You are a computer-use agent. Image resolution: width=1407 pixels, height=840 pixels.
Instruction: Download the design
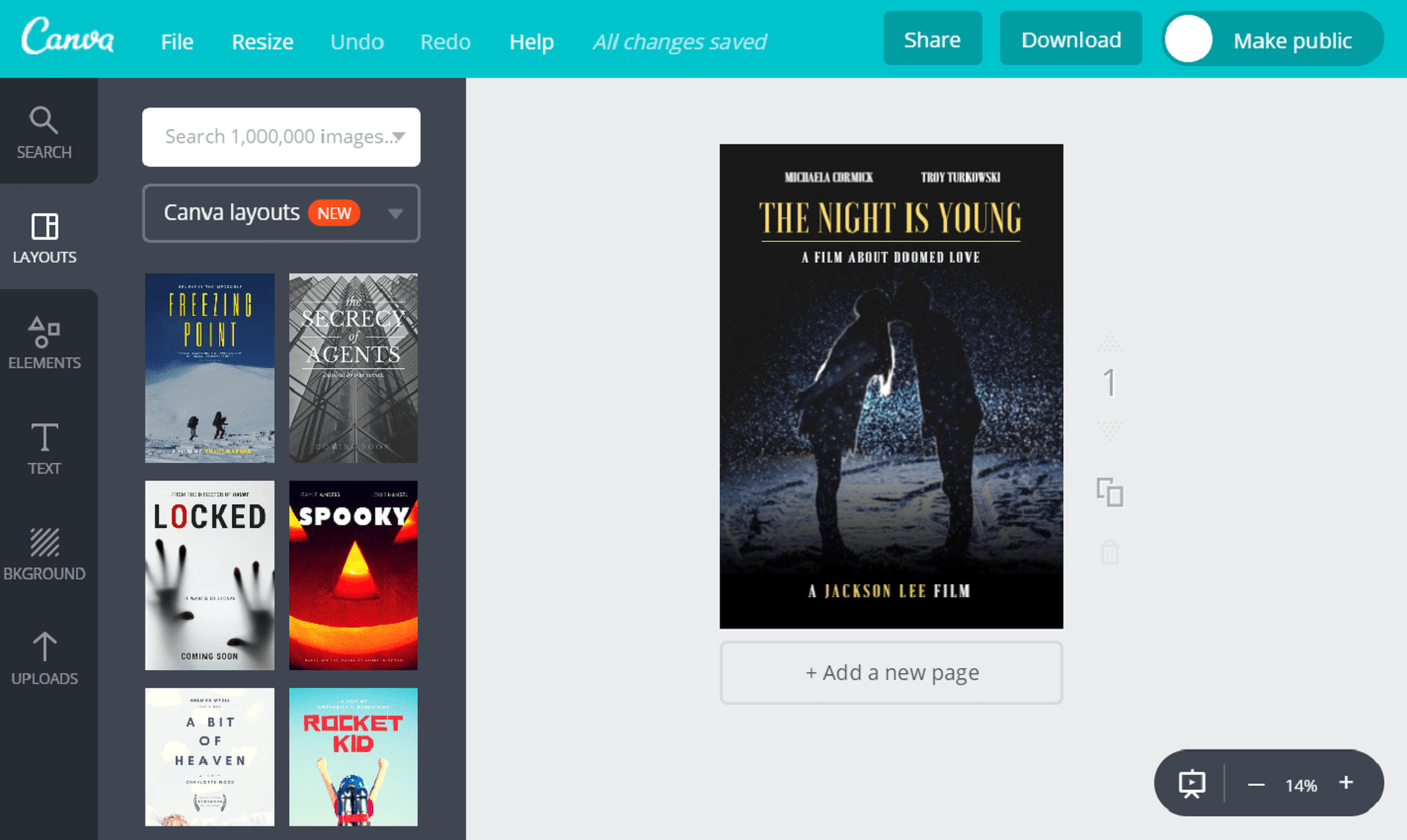[x=1070, y=38]
